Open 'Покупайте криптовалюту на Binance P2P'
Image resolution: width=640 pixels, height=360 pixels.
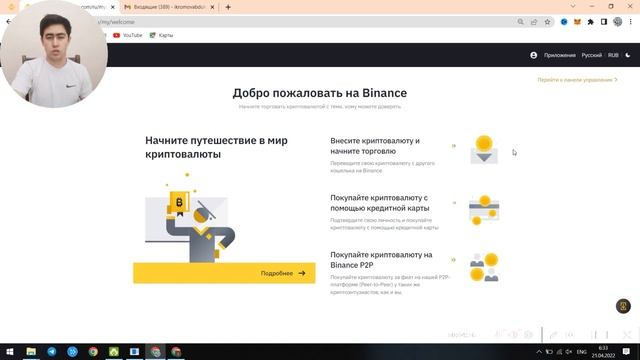click(x=381, y=260)
